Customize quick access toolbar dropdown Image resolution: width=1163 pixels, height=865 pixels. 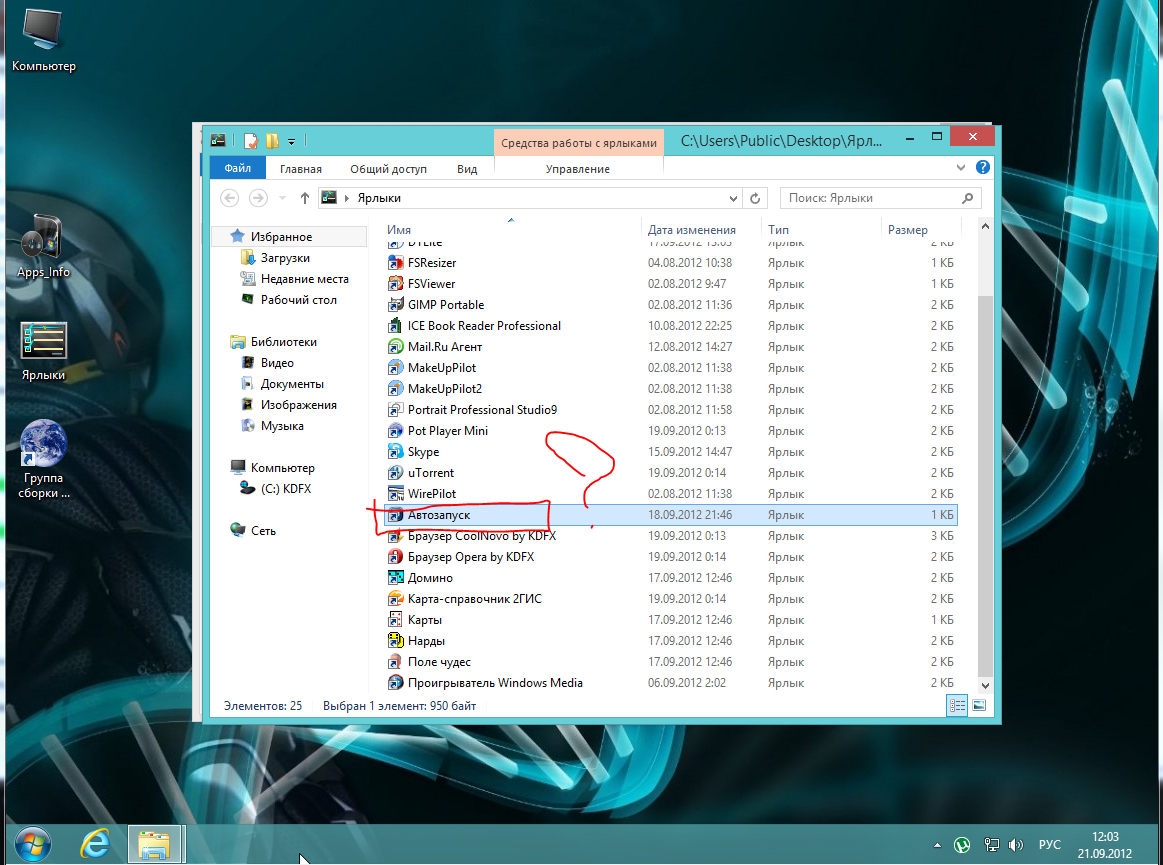click(291, 141)
